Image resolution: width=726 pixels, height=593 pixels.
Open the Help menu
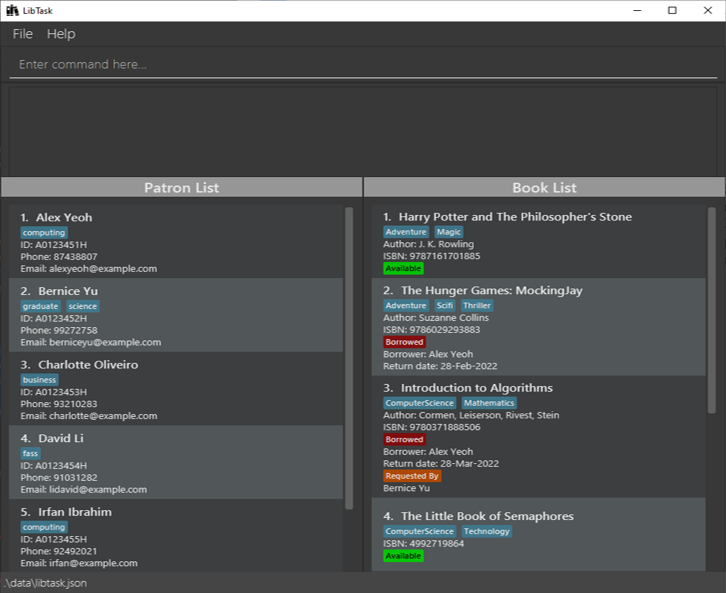click(x=61, y=34)
